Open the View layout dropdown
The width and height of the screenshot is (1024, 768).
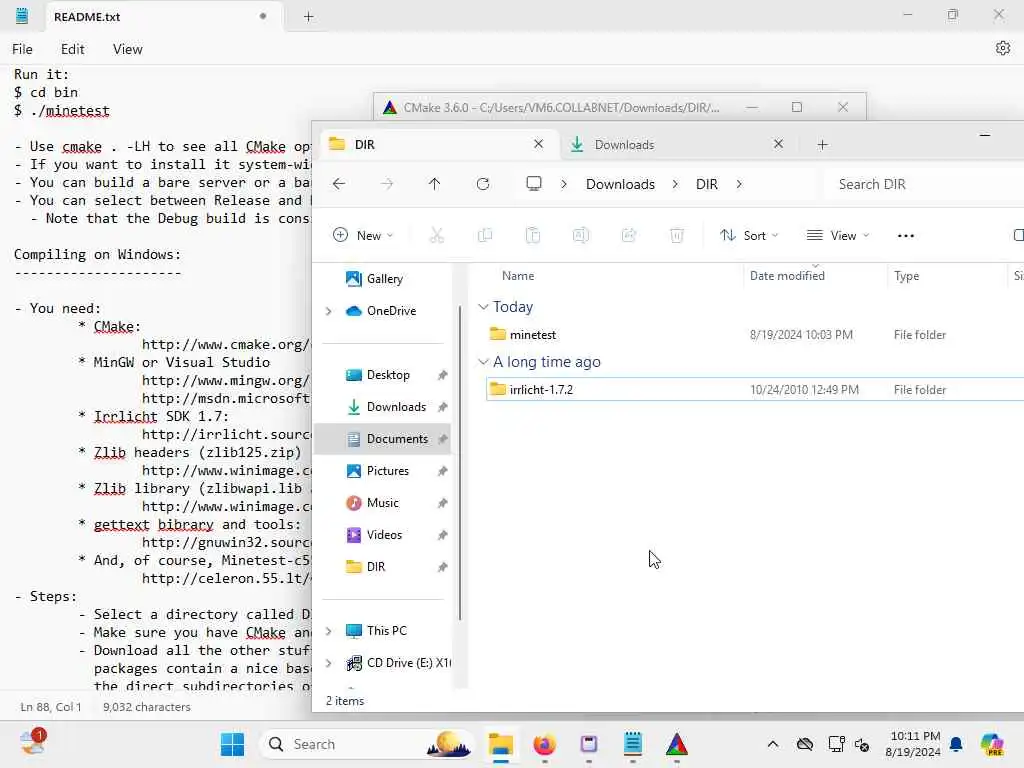pos(838,235)
